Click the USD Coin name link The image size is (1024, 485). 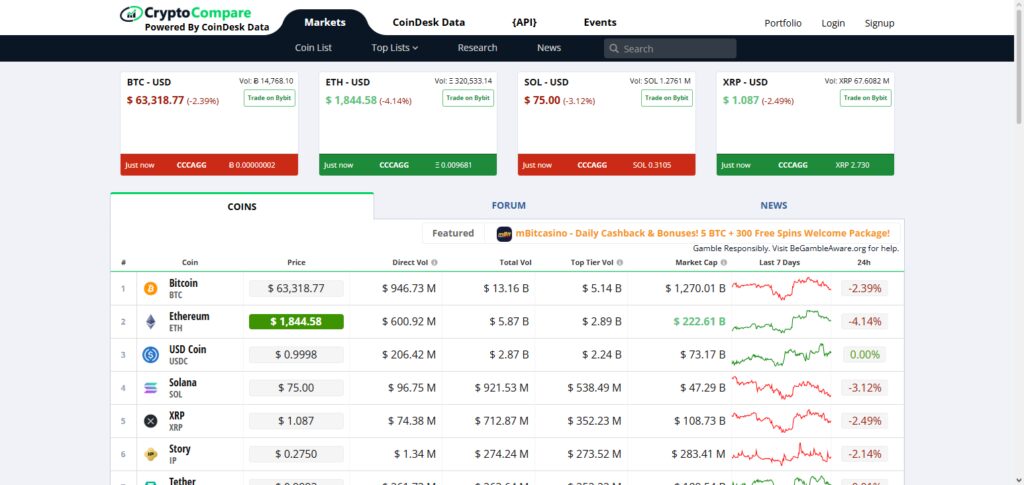(x=187, y=350)
